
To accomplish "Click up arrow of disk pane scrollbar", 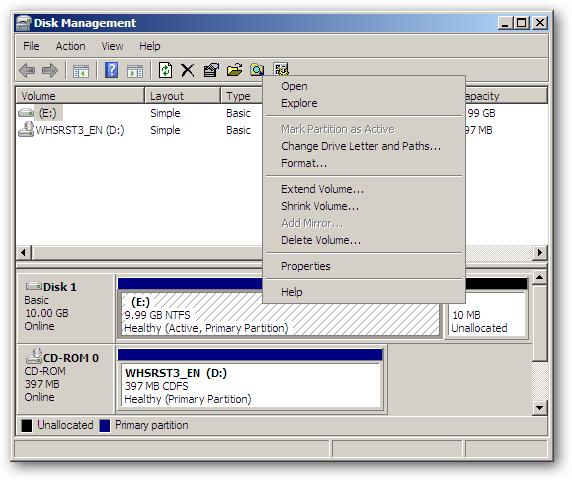I will pyautogui.click(x=539, y=278).
